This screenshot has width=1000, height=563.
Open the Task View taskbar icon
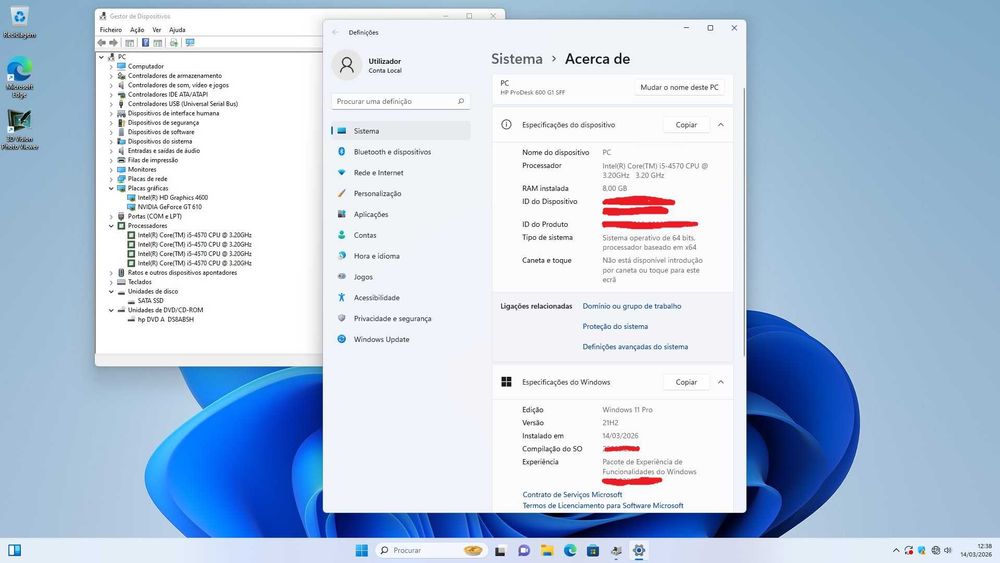pos(500,550)
